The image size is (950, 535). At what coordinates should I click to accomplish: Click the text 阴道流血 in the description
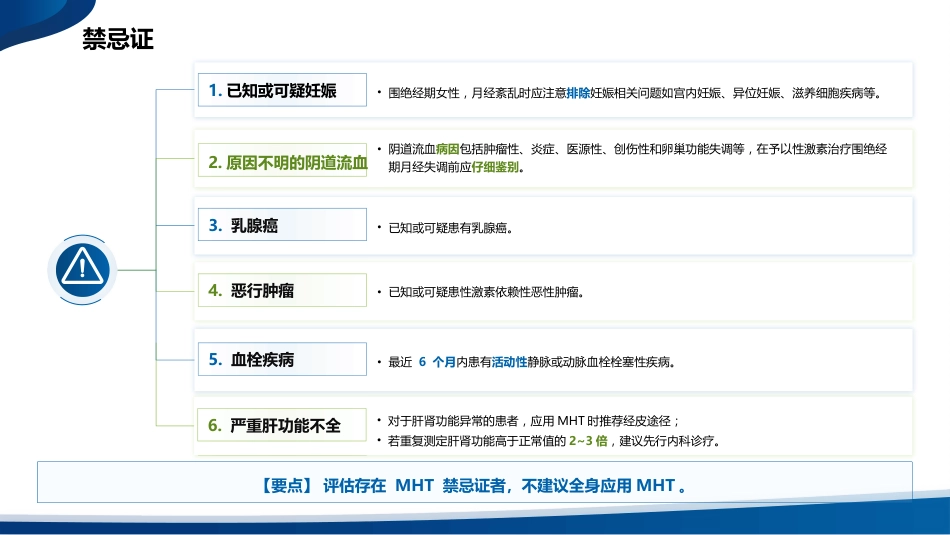click(411, 149)
